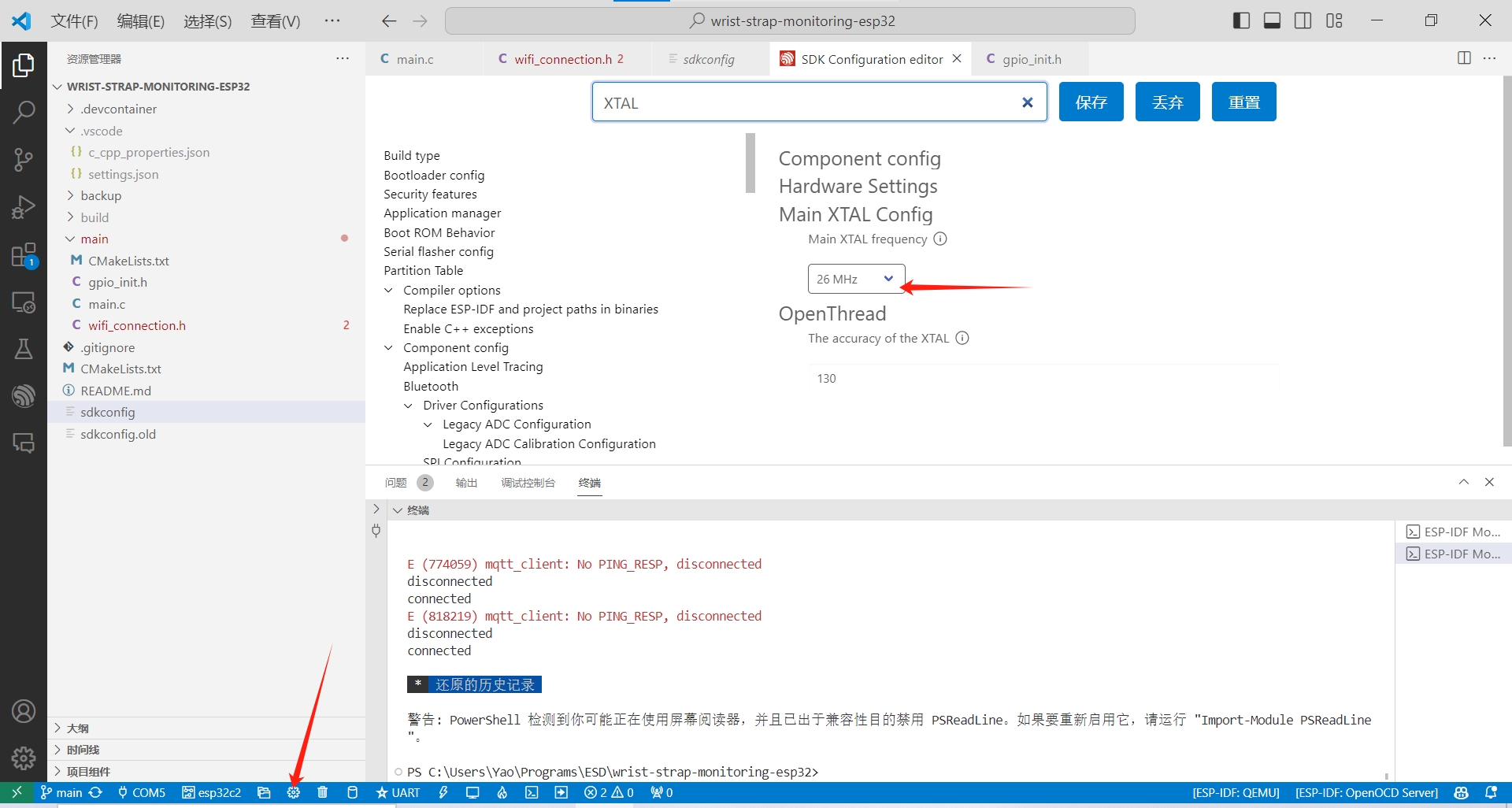Open the Remote Explorer view

24,302
